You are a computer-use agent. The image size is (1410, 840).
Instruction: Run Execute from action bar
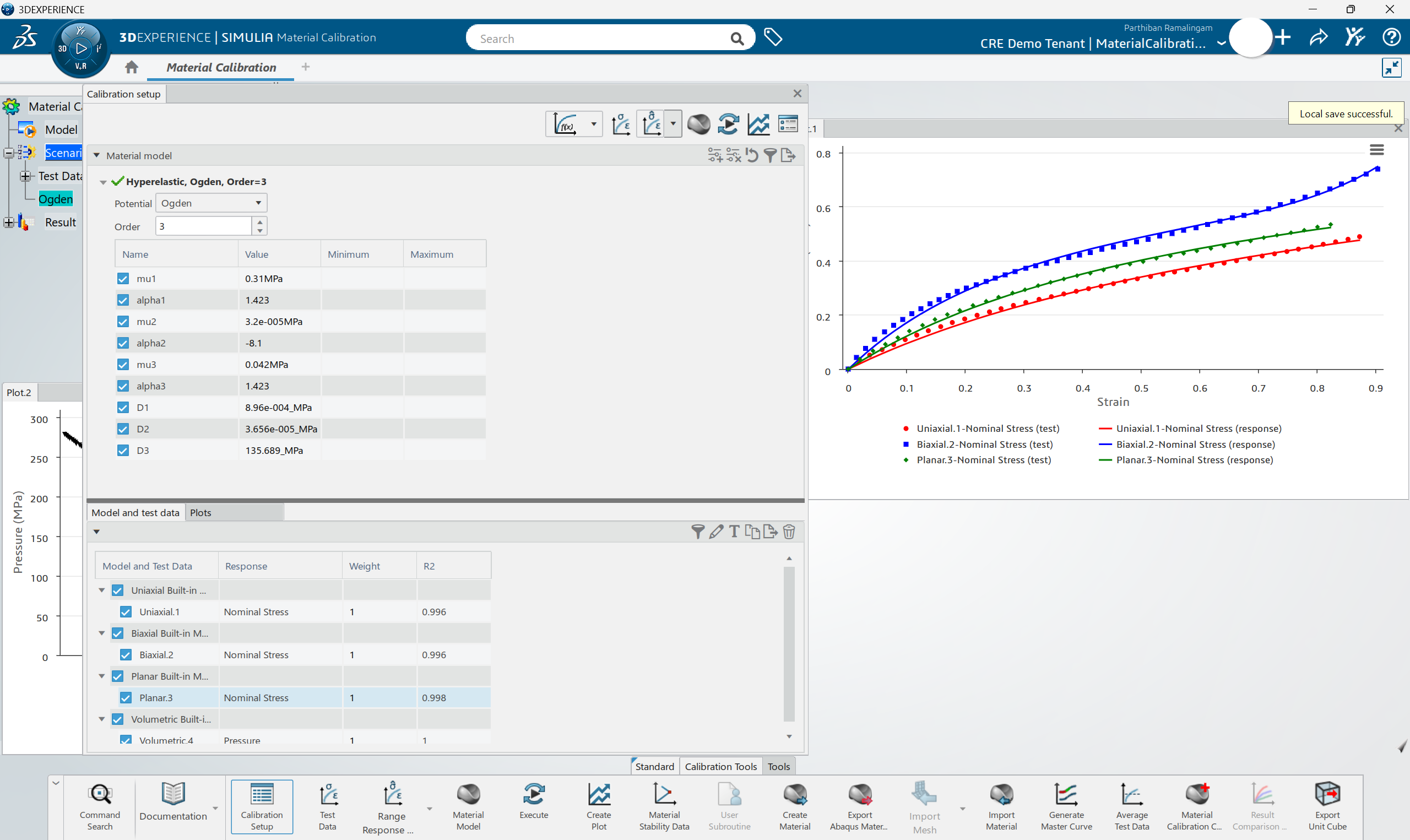point(534,801)
